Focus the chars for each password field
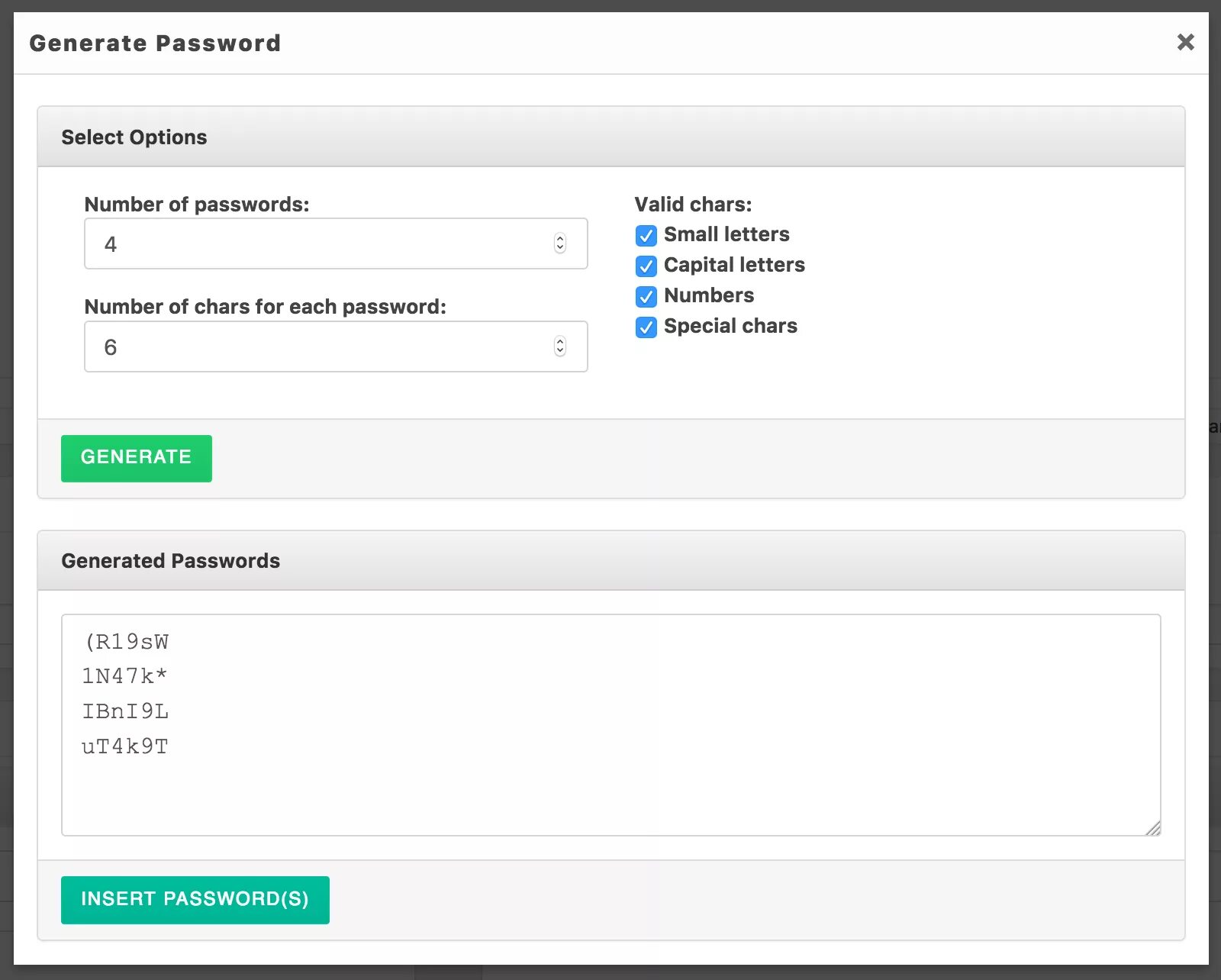 click(x=321, y=347)
